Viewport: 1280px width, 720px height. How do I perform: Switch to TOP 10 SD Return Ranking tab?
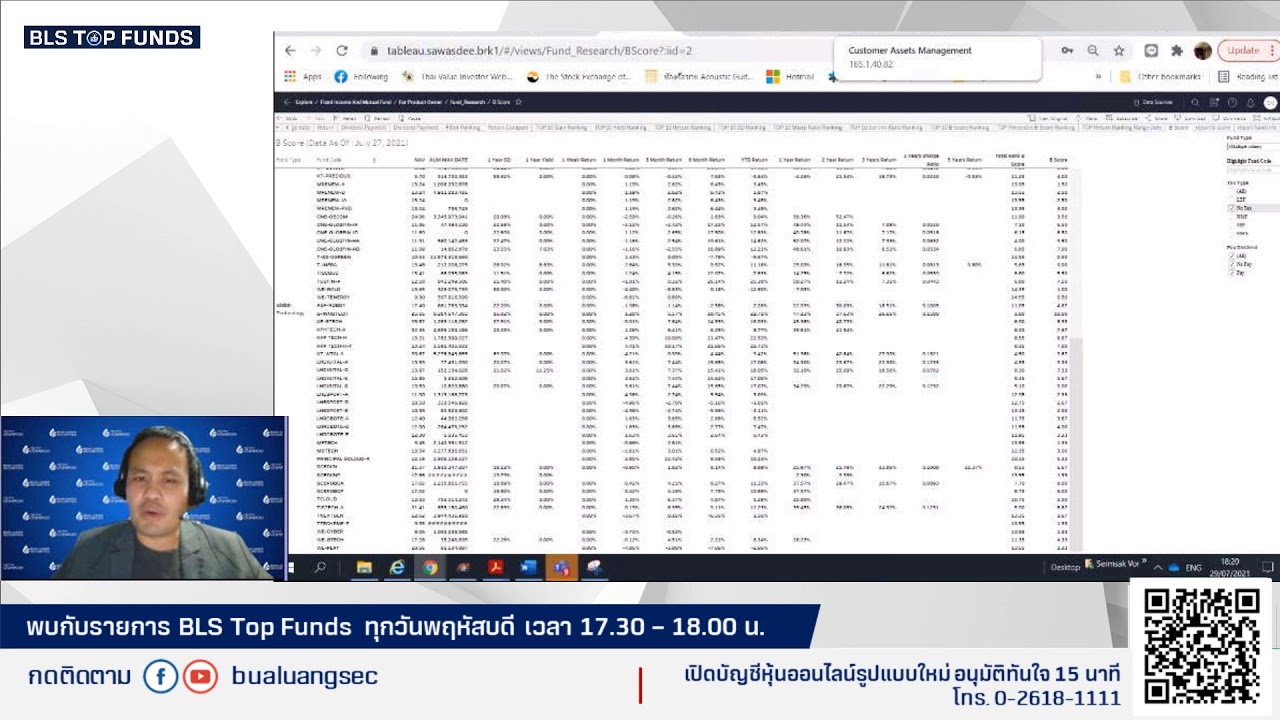[743, 128]
